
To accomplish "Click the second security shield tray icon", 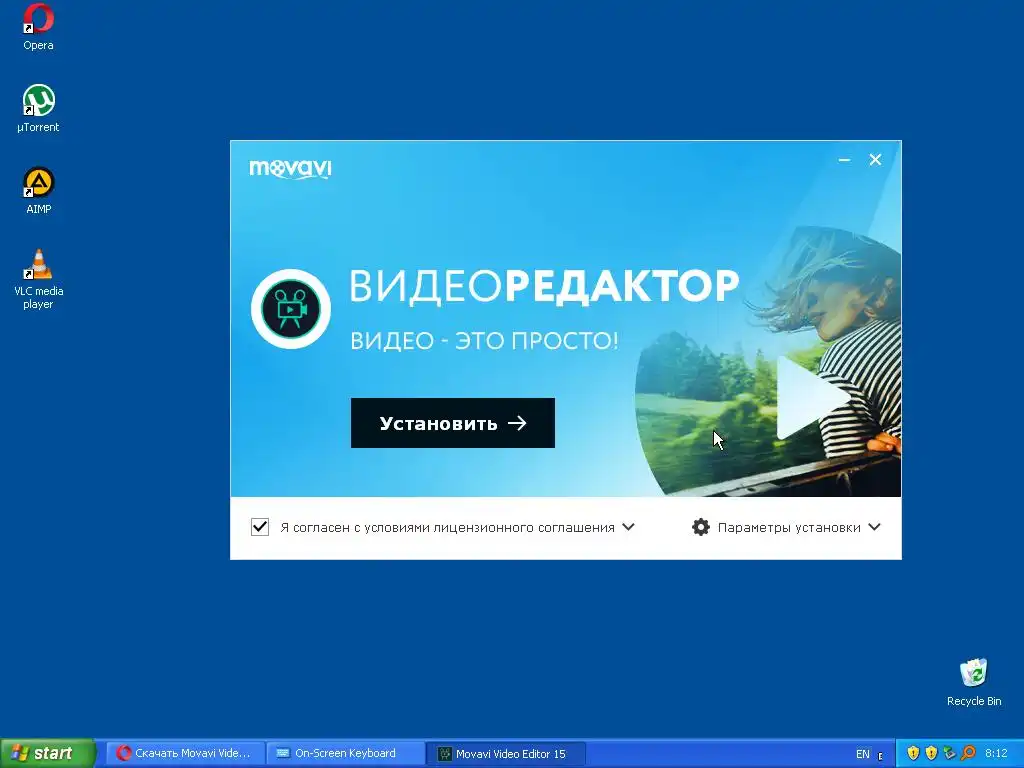I will 931,753.
